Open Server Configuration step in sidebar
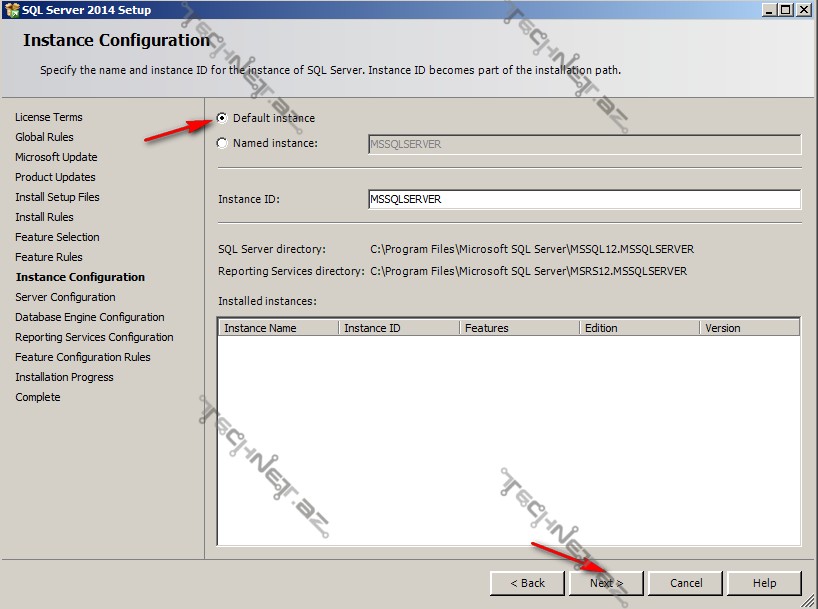Image resolution: width=818 pixels, height=609 pixels. 65,297
